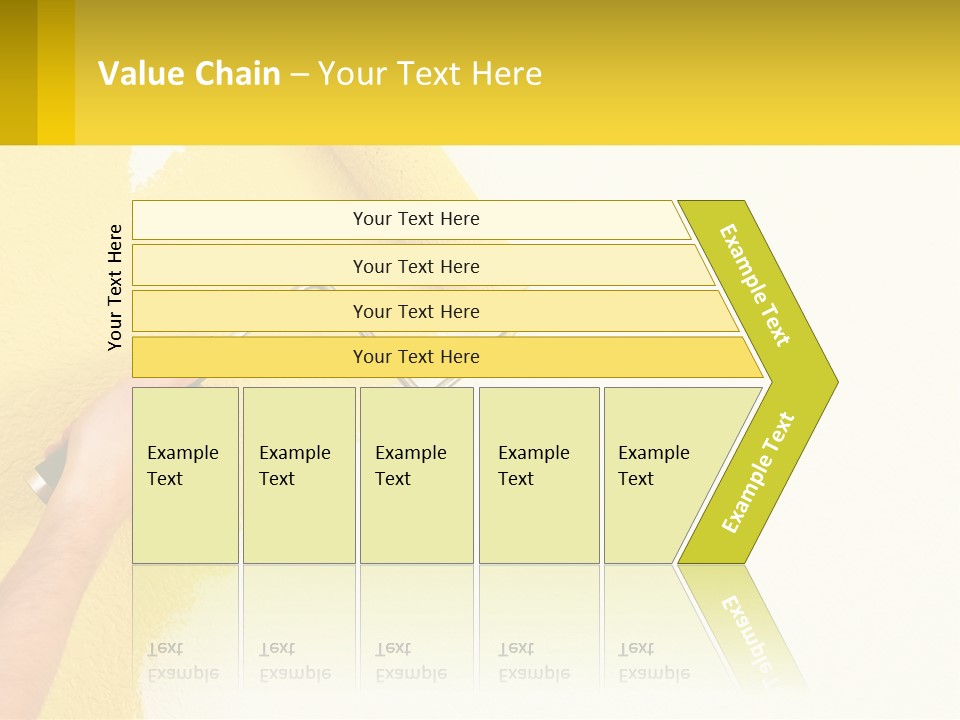Select the third "Your Text Here" bar
The image size is (960, 720).
(x=415, y=311)
